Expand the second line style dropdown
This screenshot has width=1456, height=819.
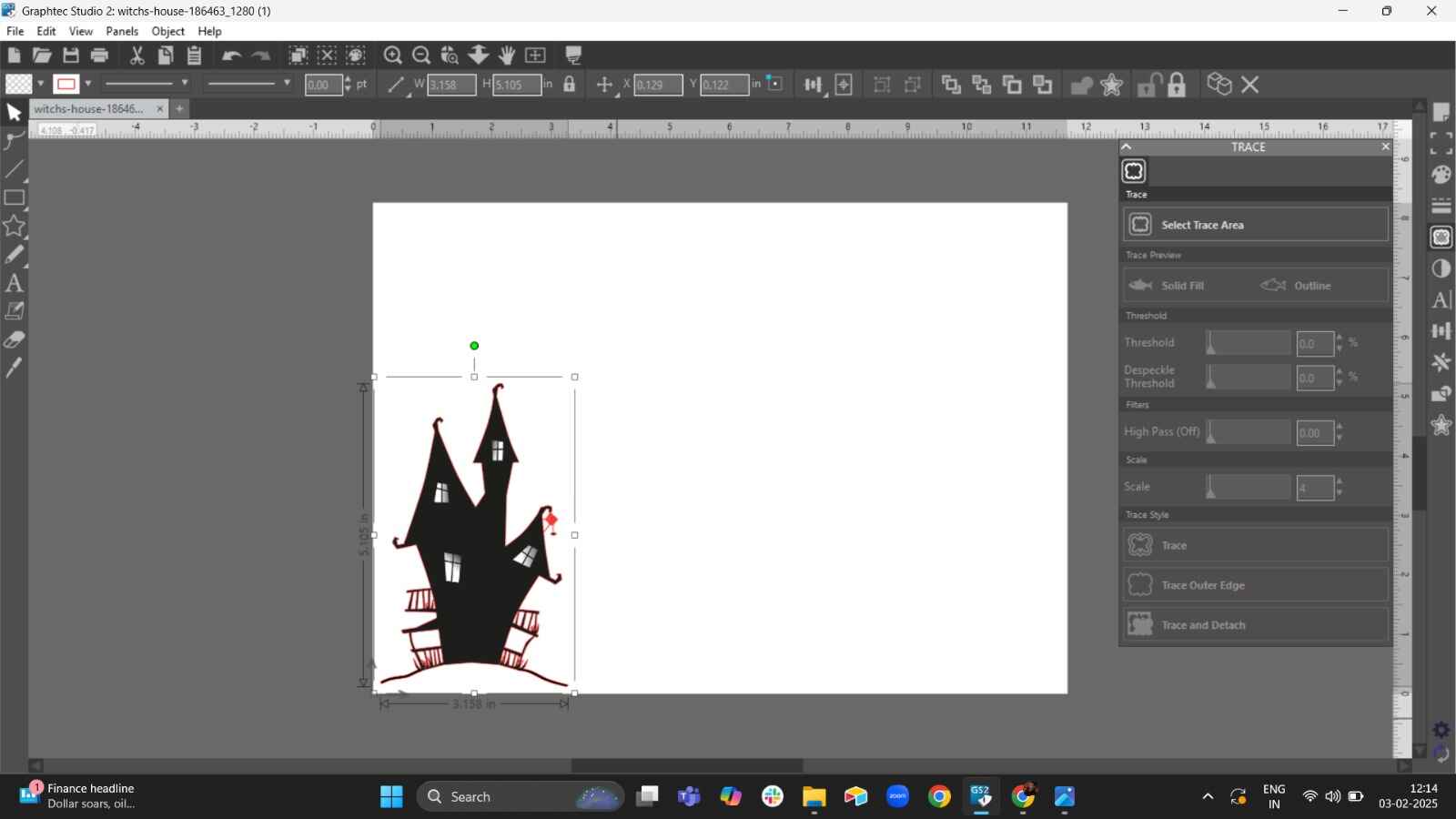287,84
